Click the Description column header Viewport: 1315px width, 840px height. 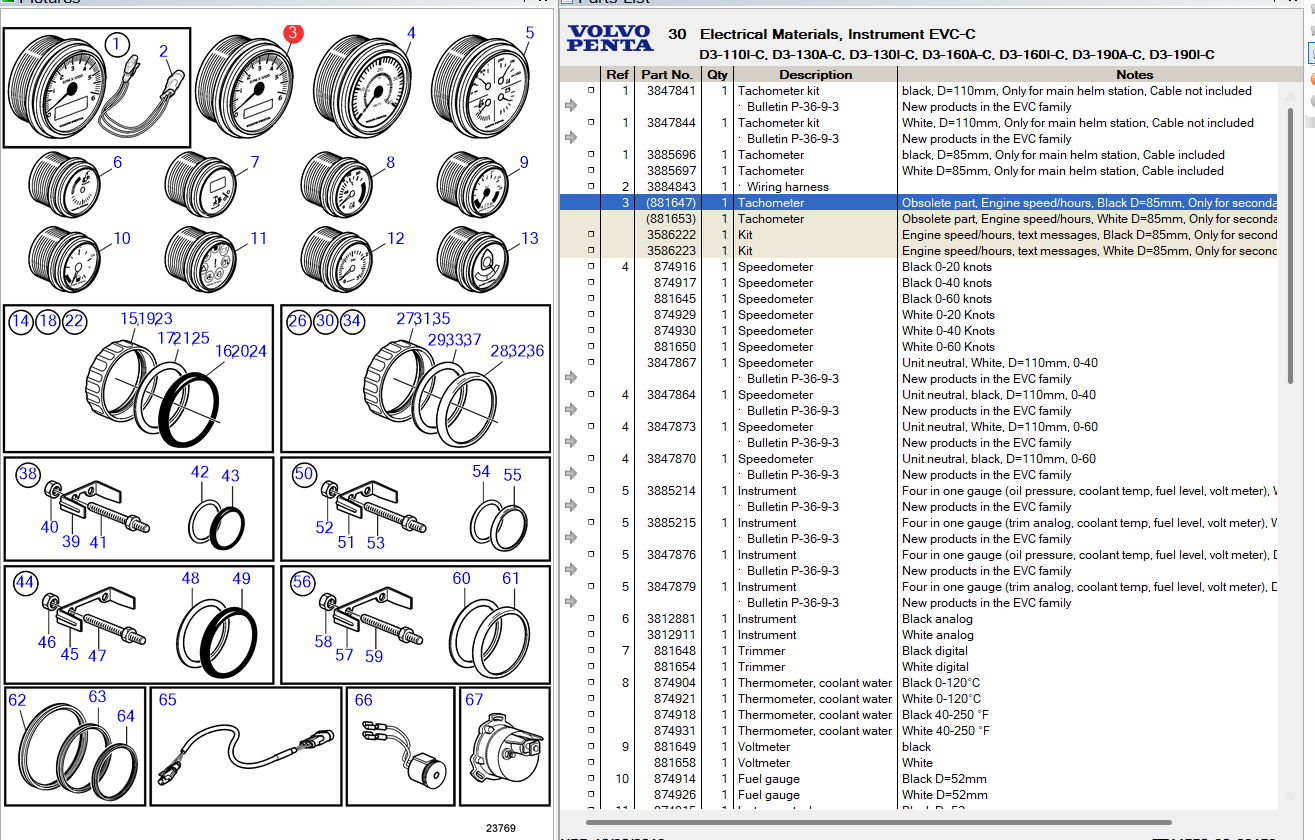[816, 75]
